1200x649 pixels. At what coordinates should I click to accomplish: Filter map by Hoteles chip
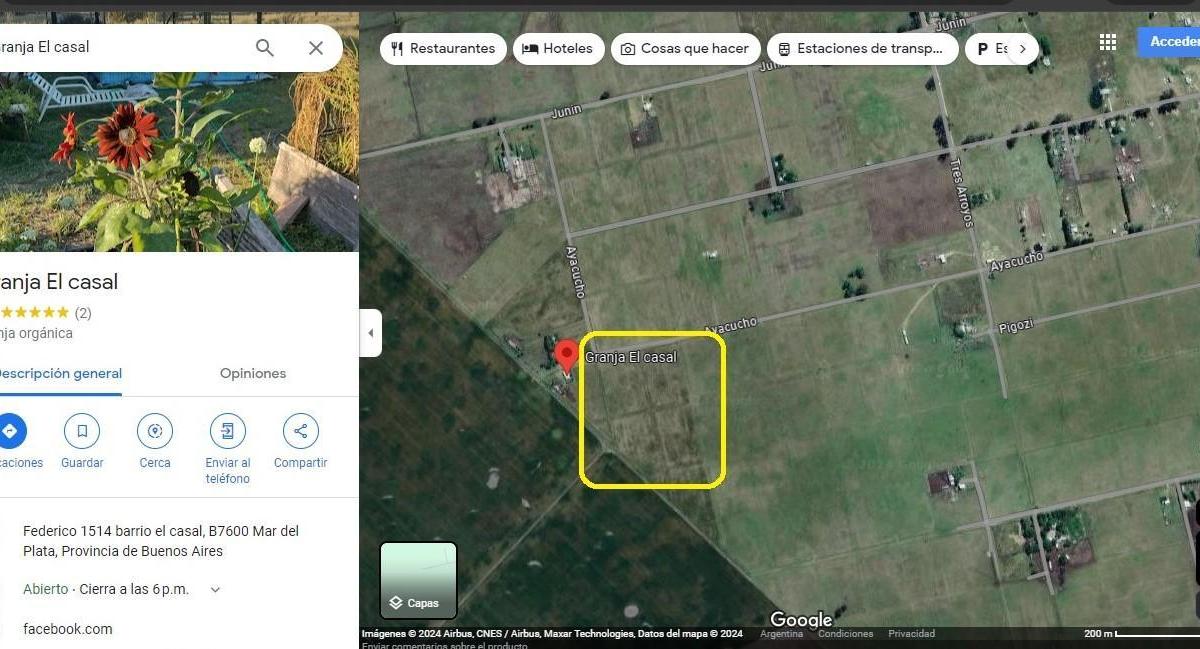[558, 48]
